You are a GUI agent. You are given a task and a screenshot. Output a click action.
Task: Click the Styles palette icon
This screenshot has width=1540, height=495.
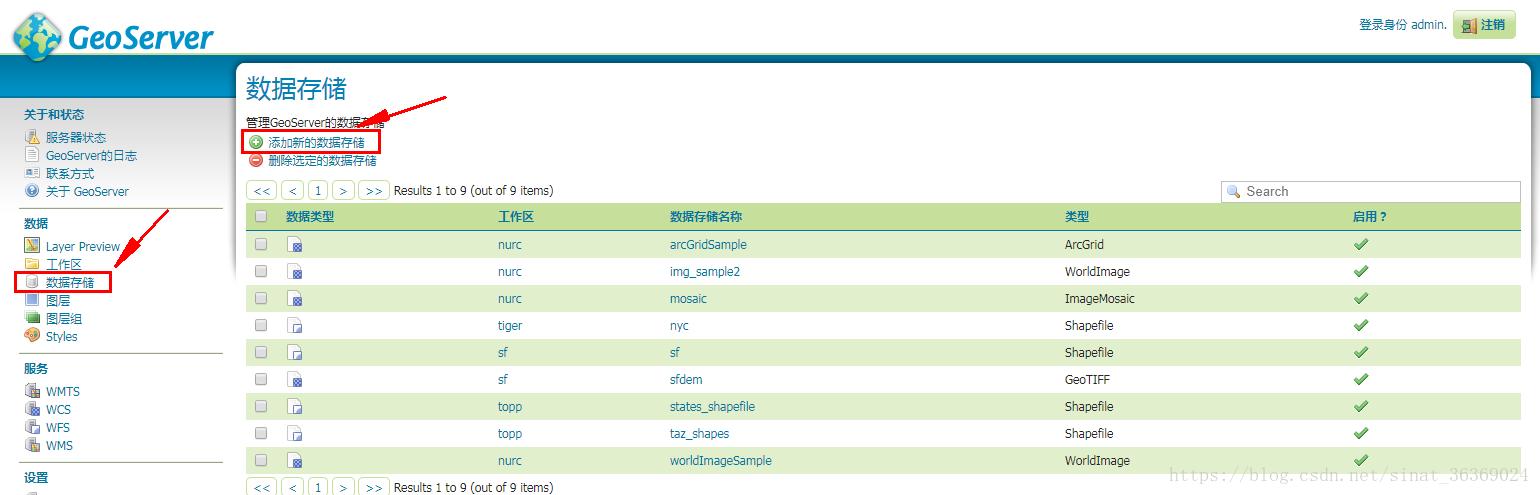[x=32, y=336]
